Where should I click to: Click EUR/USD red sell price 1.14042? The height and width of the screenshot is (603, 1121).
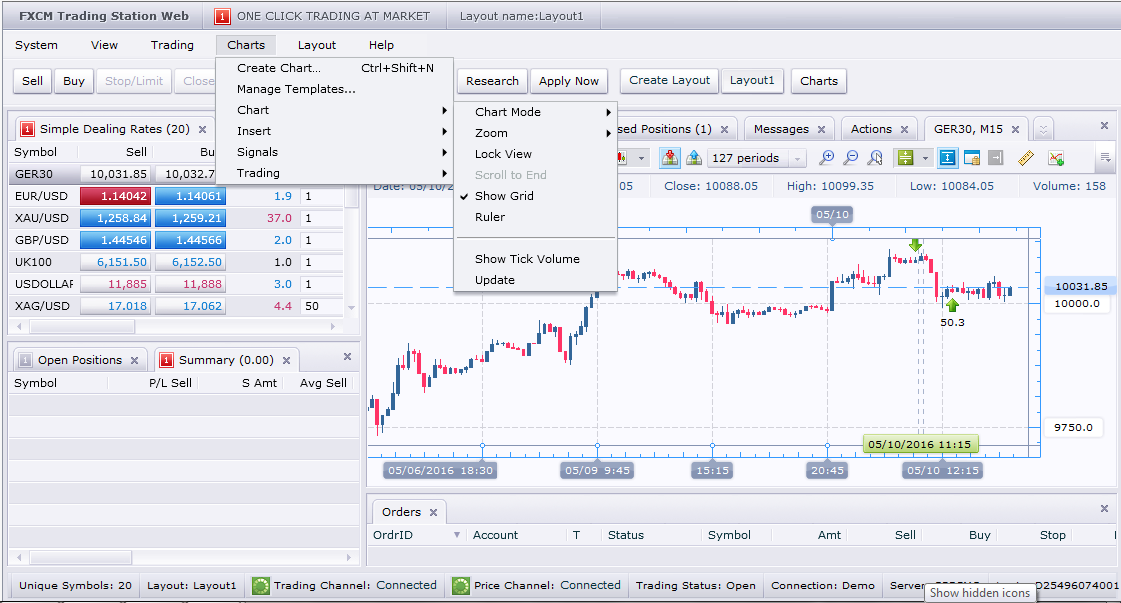pyautogui.click(x=116, y=196)
